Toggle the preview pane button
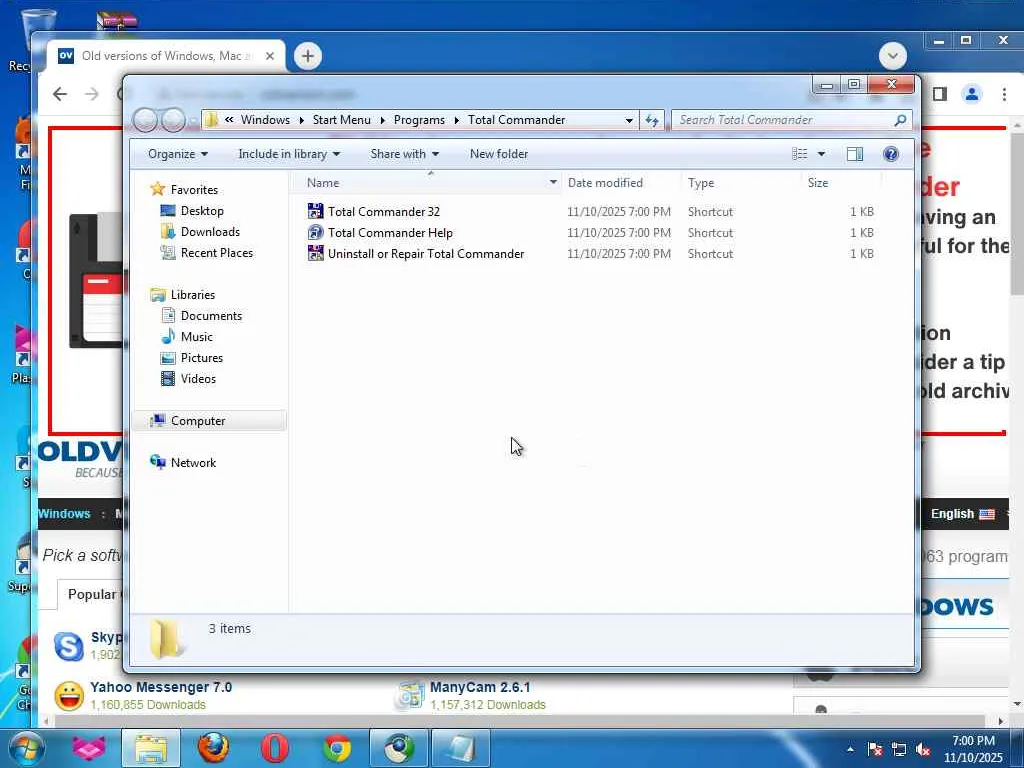1024x768 pixels. (854, 154)
